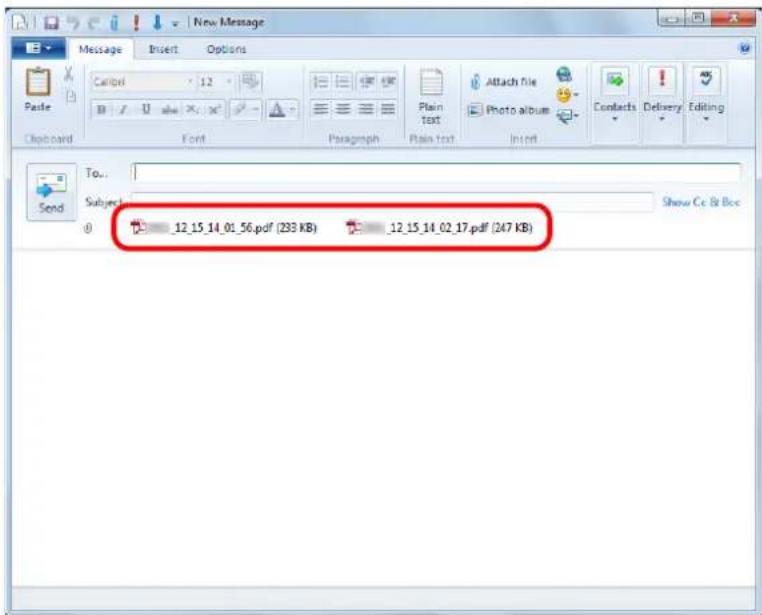Click in the message body area
Viewport: 762px width, 615px height.
383,418
